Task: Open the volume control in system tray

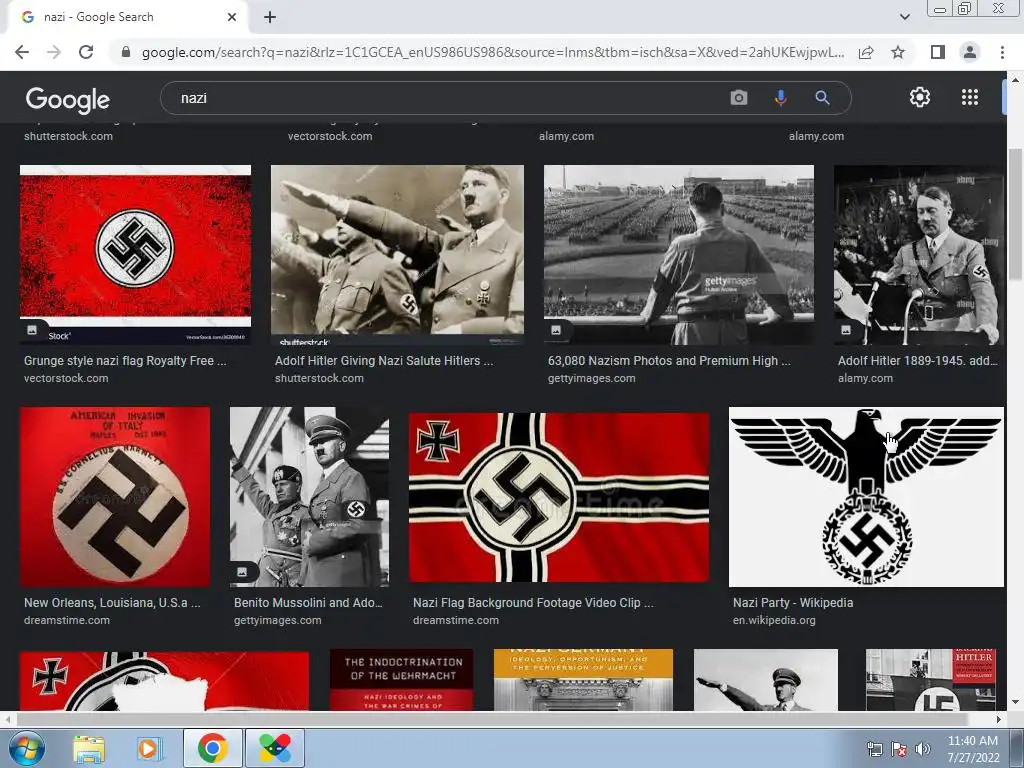Action: coord(923,750)
